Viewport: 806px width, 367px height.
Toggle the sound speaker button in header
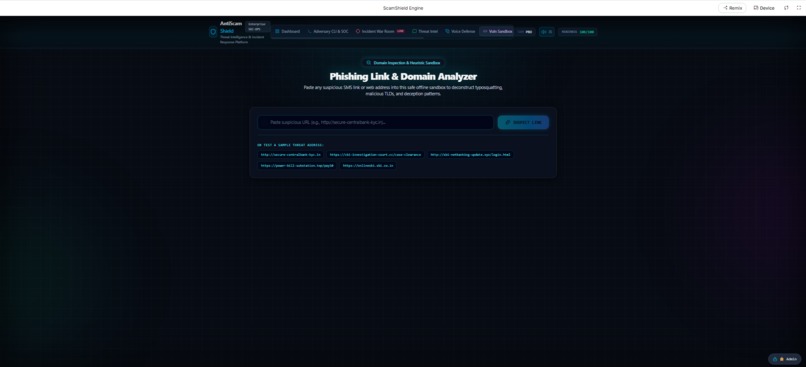pos(546,32)
